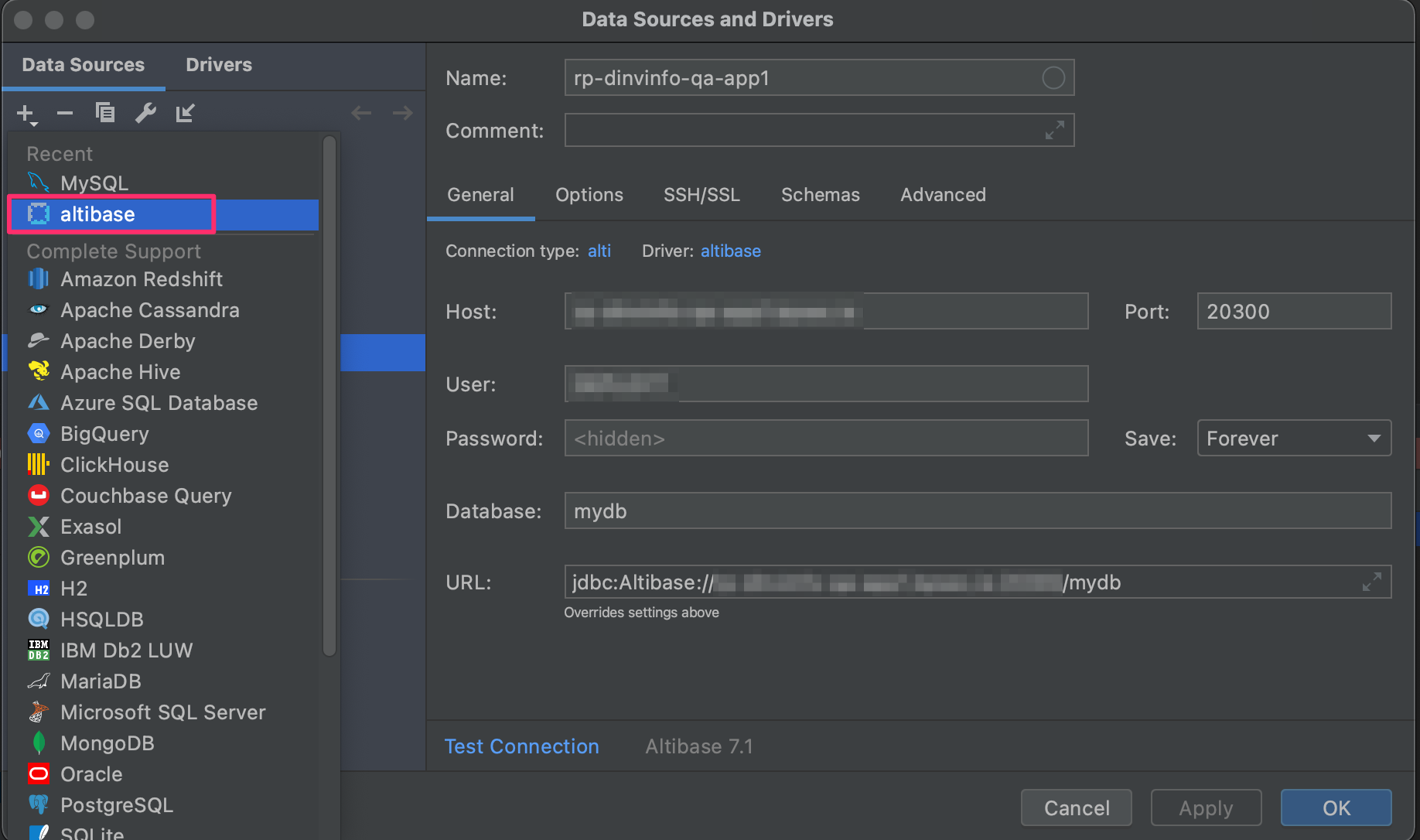
Task: Click the Add data source plus icon
Action: tap(26, 114)
